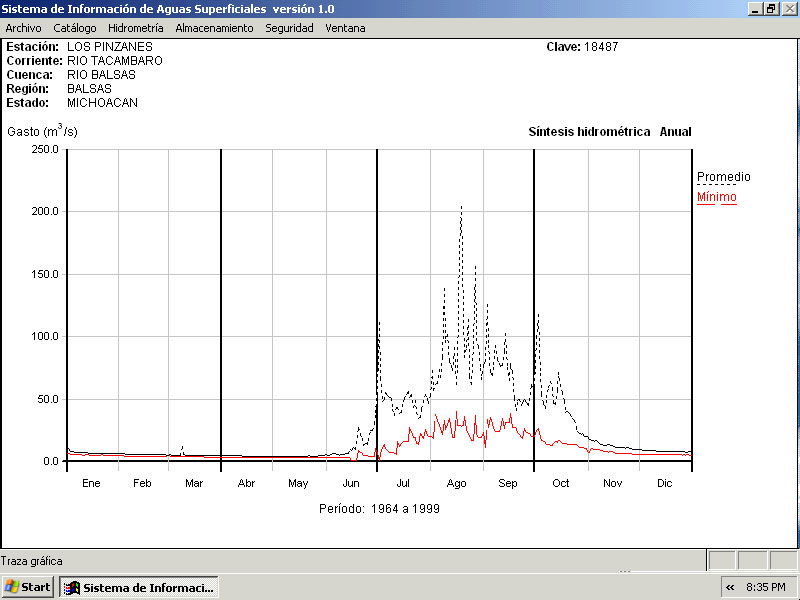Screen dimensions: 800x600
Task: Restore down the application window
Action: [771, 8]
